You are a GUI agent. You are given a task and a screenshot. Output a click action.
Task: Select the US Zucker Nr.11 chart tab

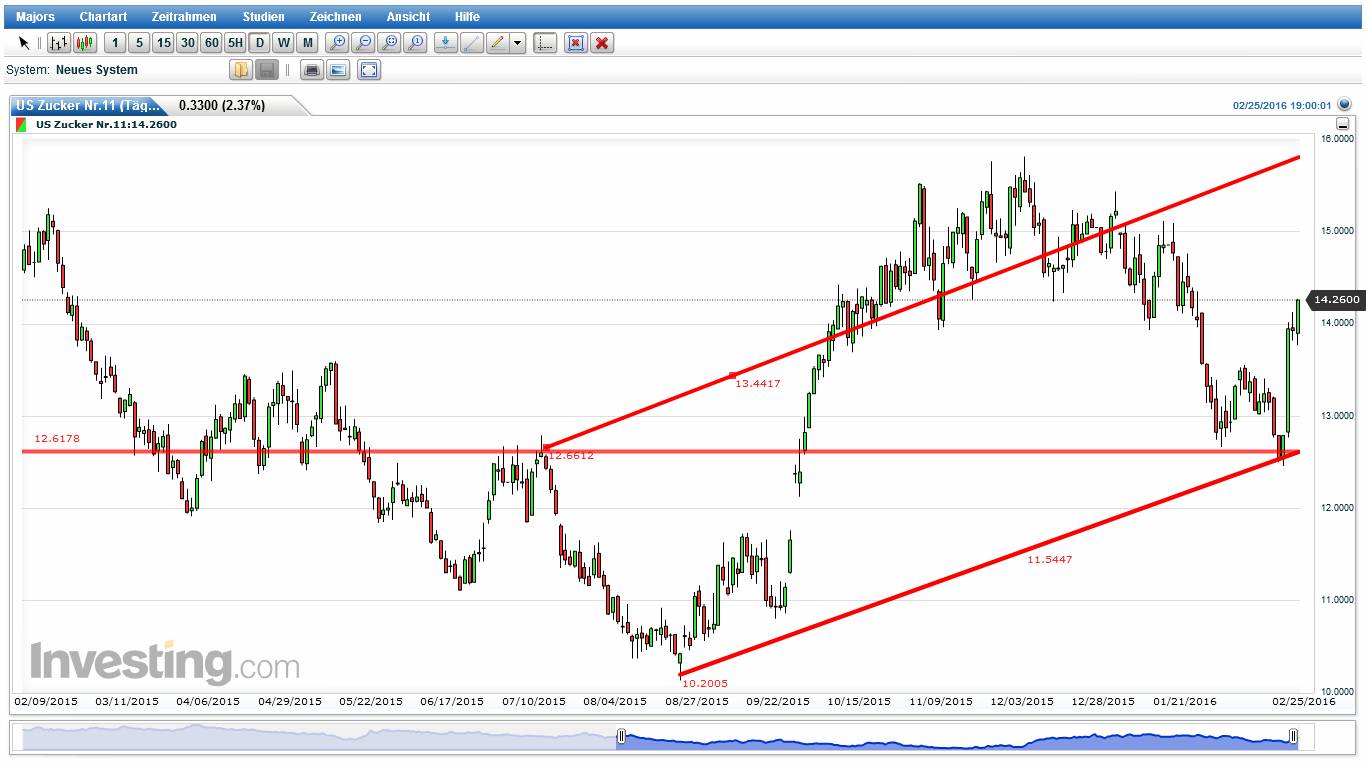pos(89,105)
